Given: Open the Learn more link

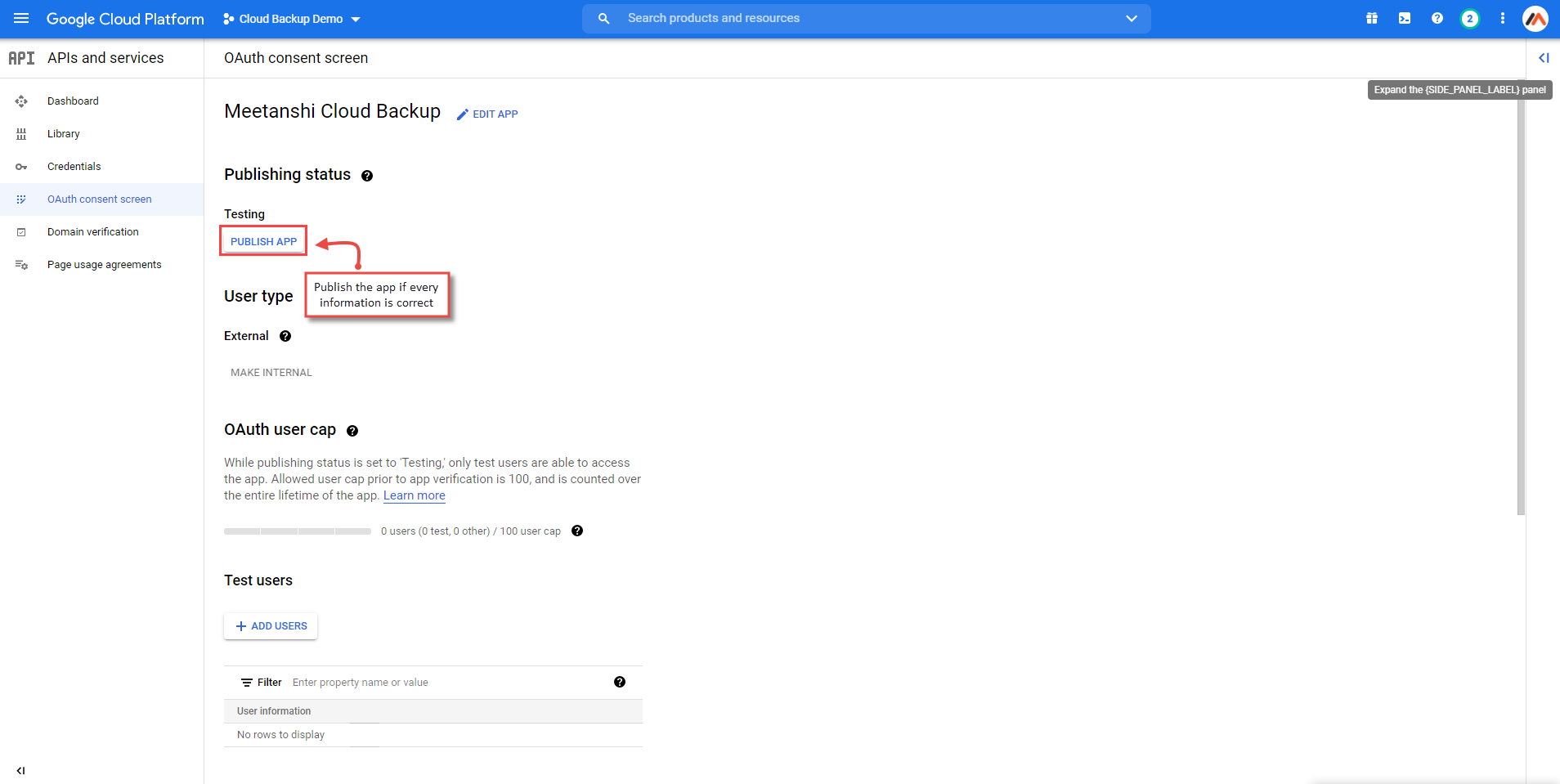Looking at the screenshot, I should pyautogui.click(x=415, y=495).
